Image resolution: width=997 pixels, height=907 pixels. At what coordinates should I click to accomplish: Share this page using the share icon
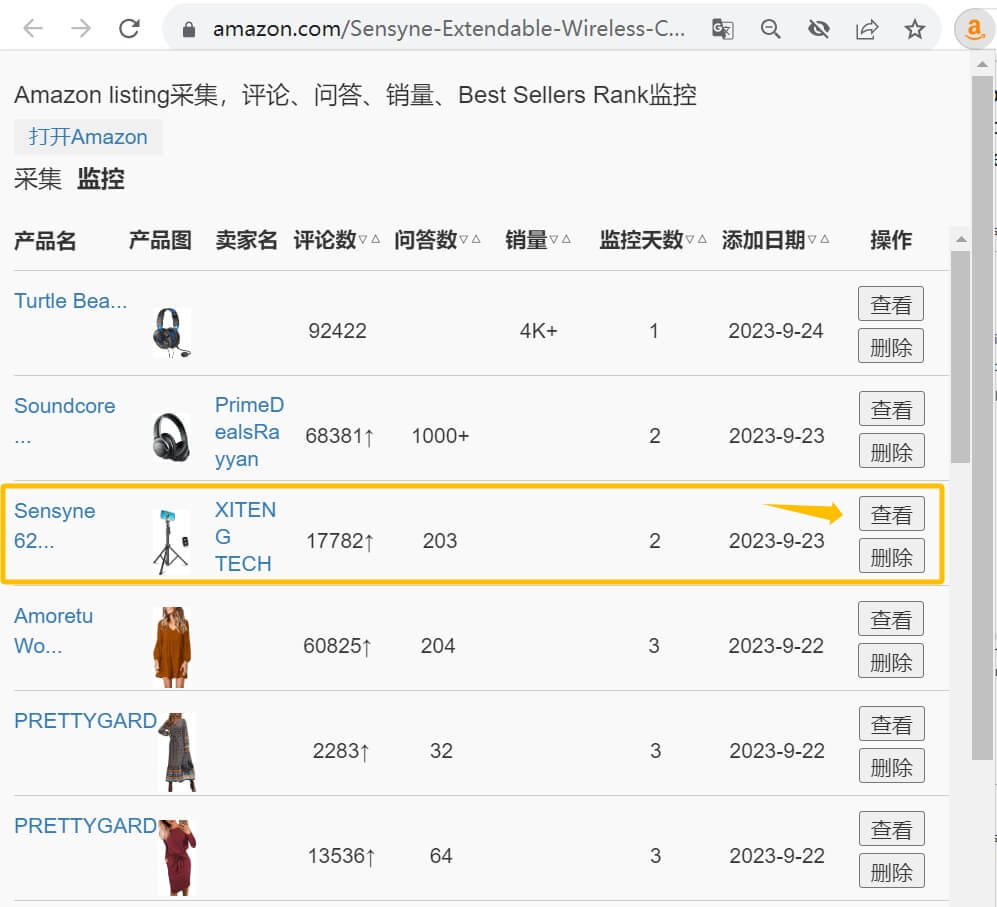point(867,29)
